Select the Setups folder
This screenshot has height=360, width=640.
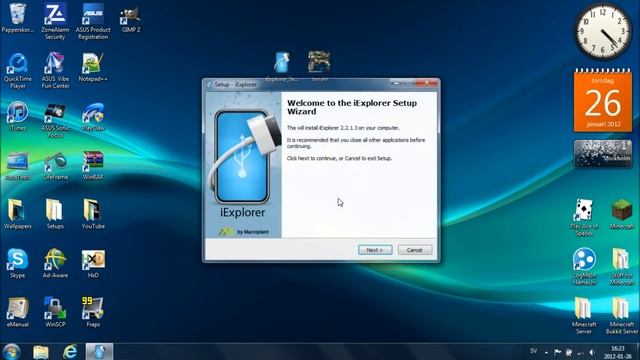[55, 214]
